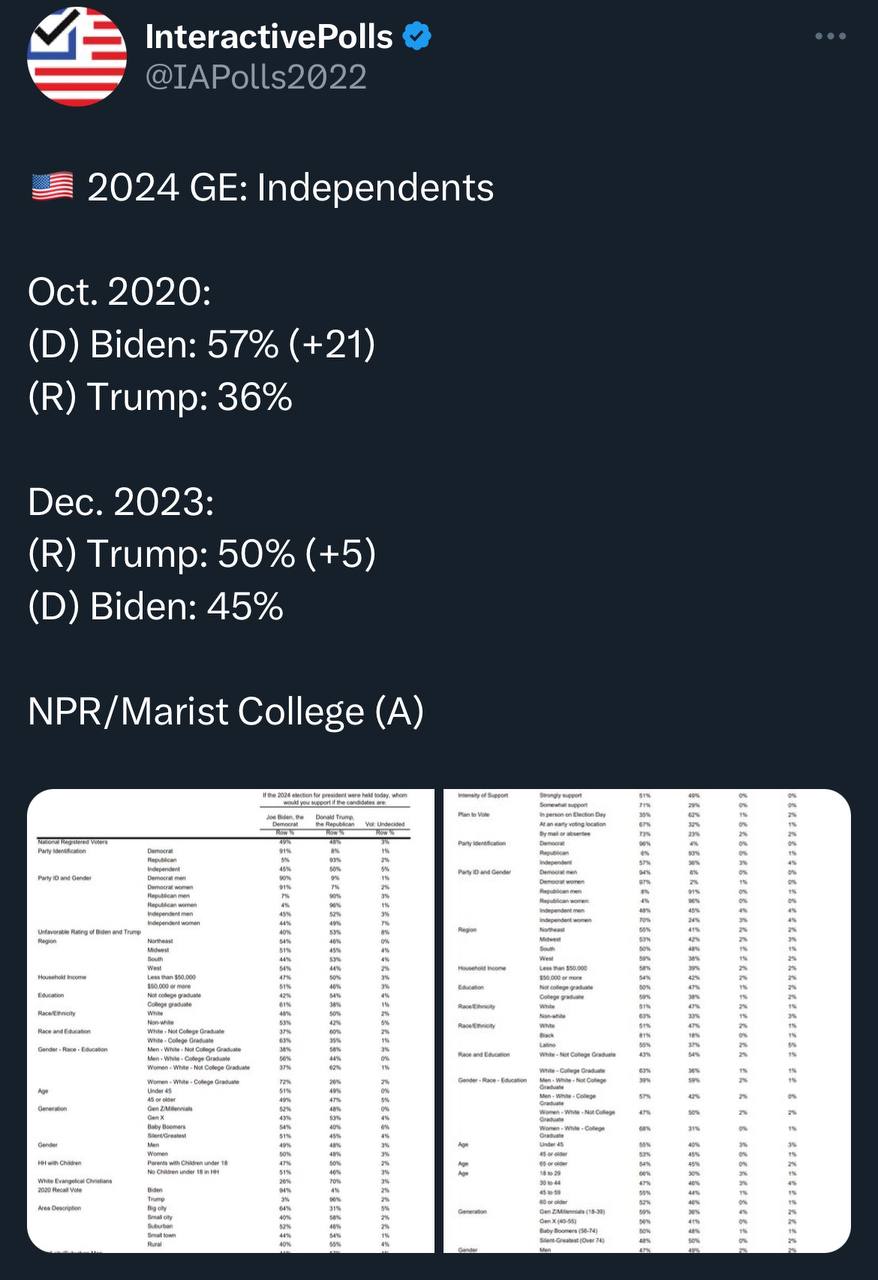Screen dimensions: 878x1280
Task: Click the "Trump: 36%" line
Action: coord(160,397)
